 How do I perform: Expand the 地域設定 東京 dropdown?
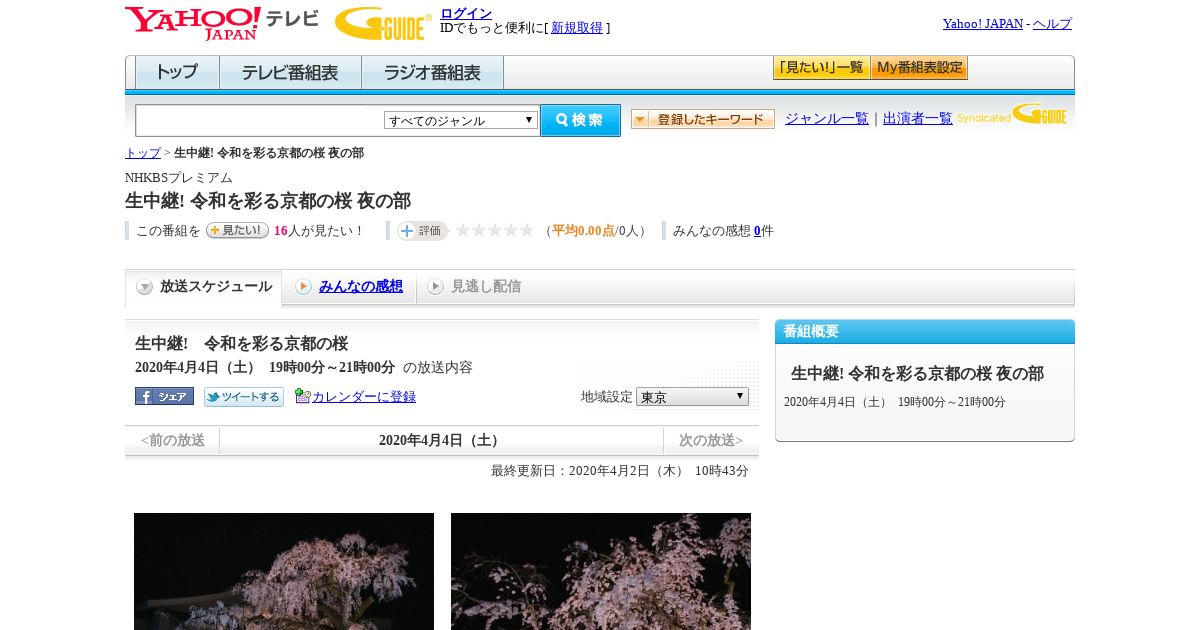(692, 397)
